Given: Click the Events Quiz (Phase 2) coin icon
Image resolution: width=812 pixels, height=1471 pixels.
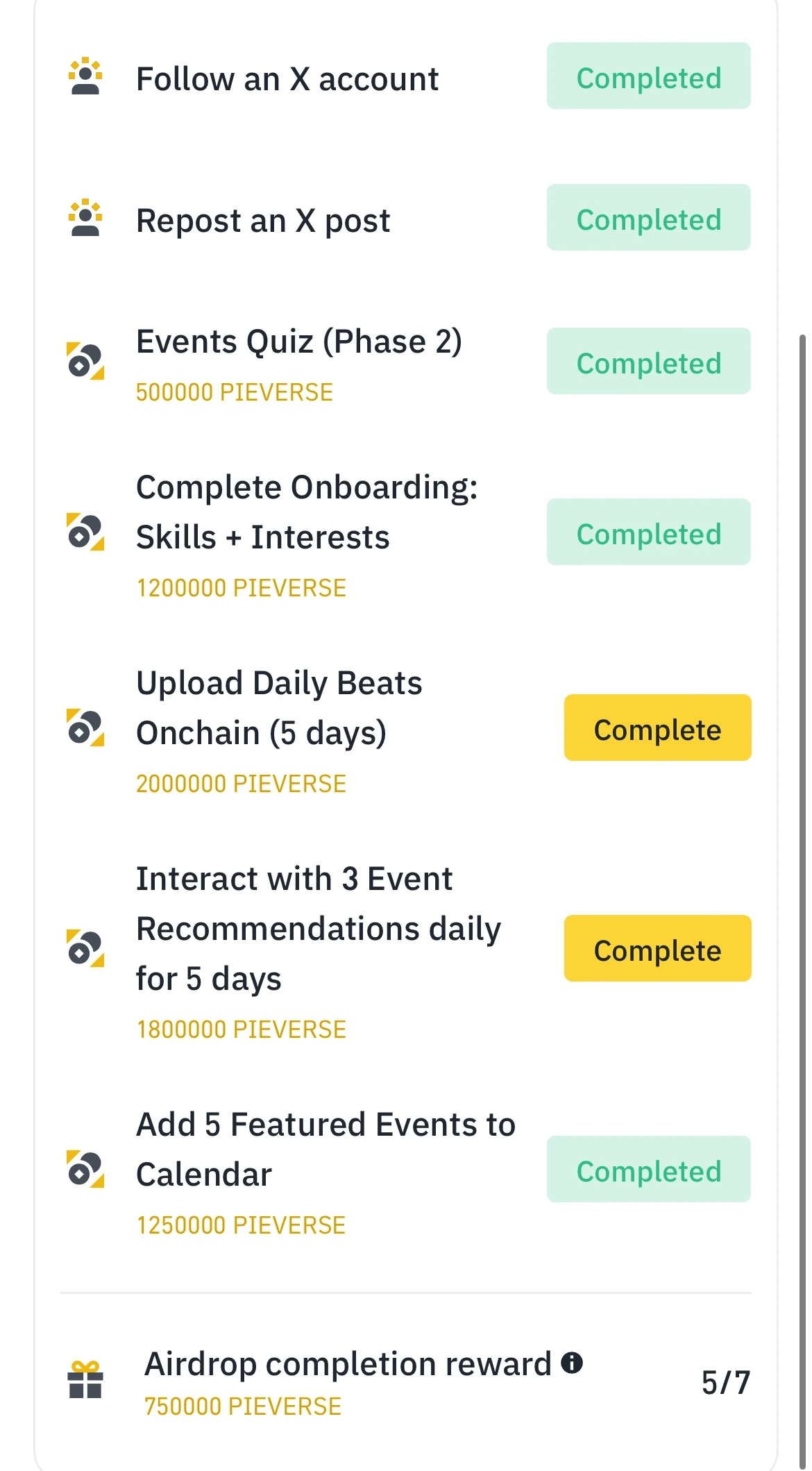Looking at the screenshot, I should click(85, 361).
